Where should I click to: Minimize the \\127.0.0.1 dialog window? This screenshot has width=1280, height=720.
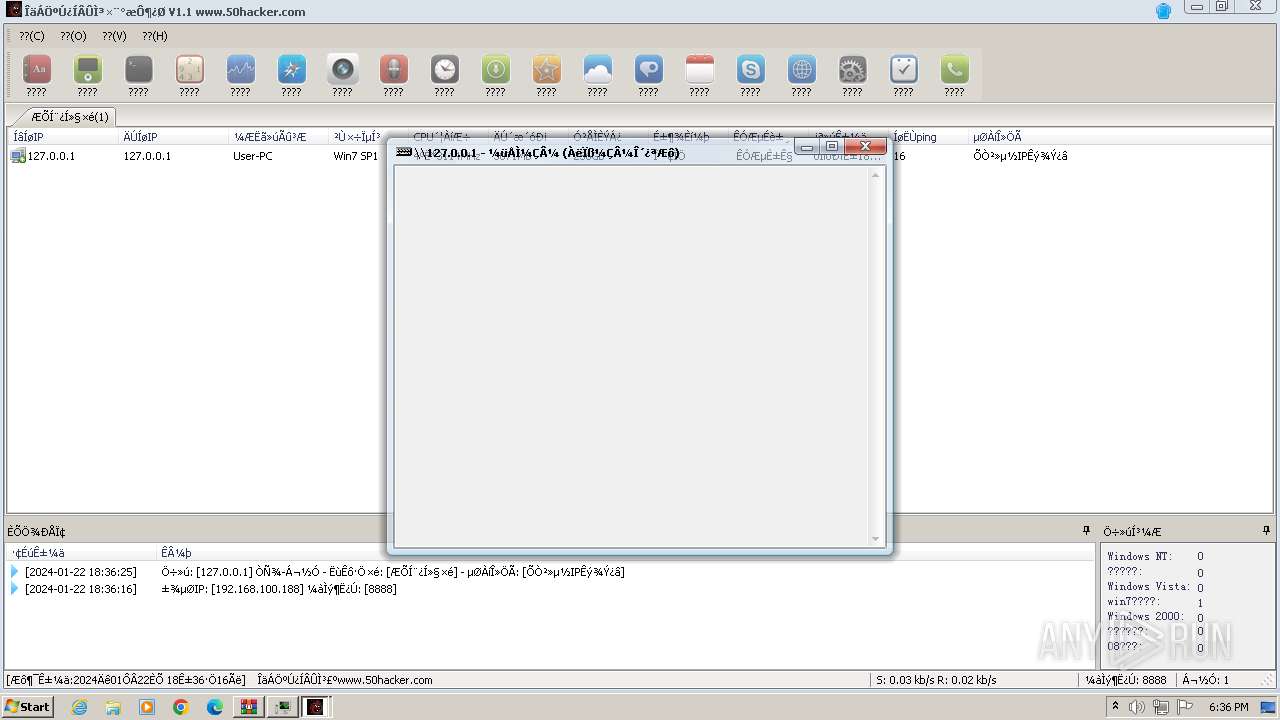coord(807,147)
